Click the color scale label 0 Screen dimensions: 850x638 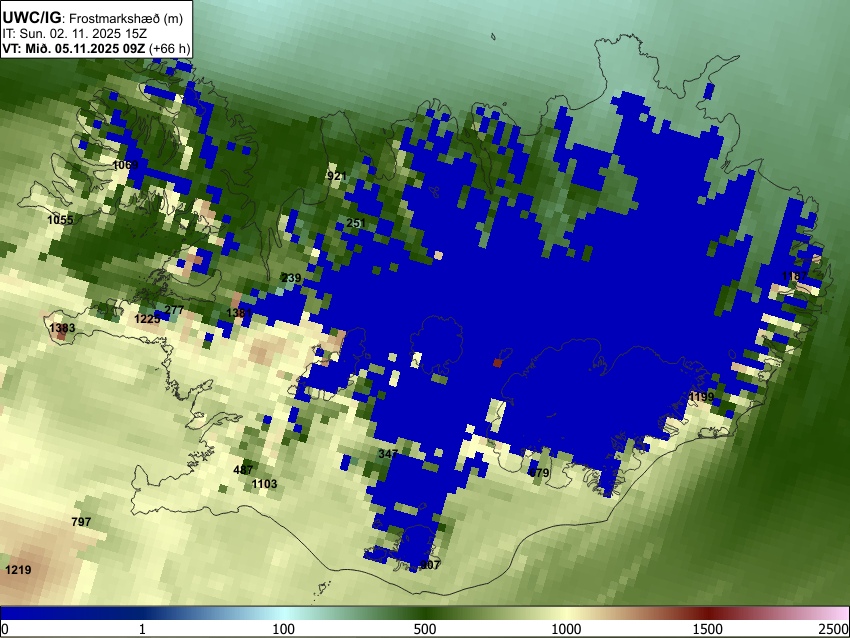pyautogui.click(x=5, y=629)
